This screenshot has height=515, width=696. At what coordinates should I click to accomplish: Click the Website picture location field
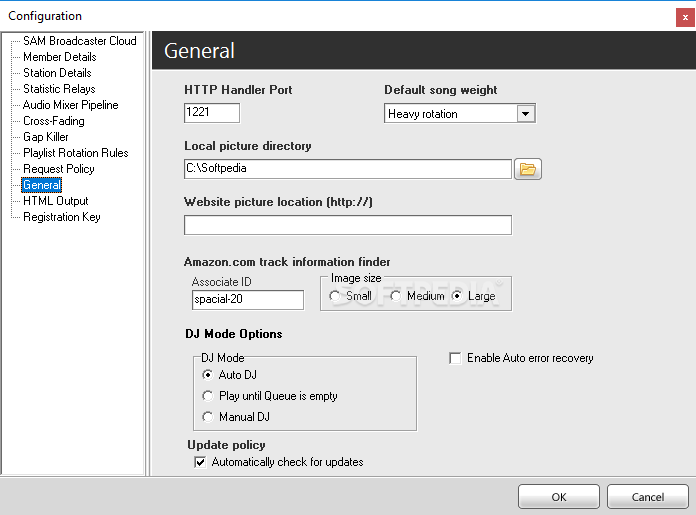tap(348, 225)
